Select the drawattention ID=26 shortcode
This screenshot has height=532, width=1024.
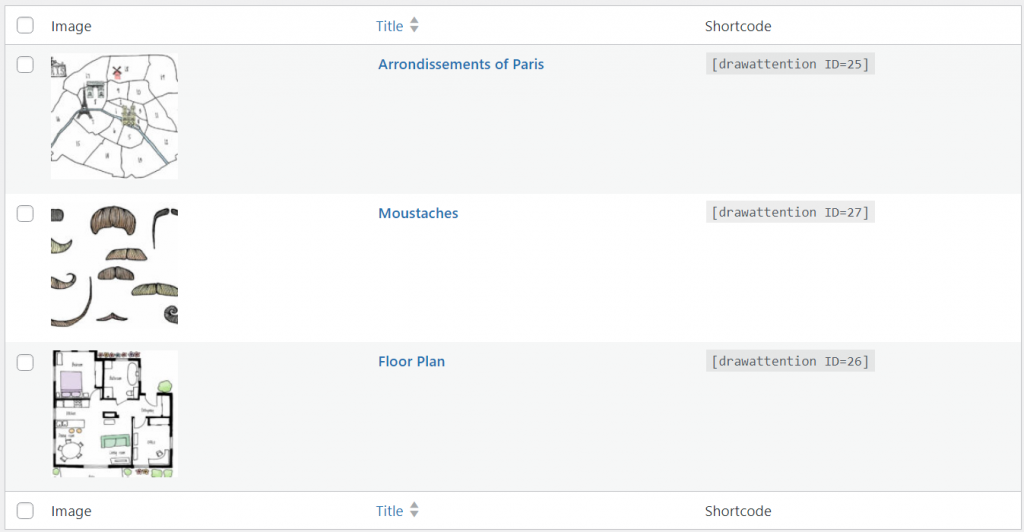coord(790,361)
